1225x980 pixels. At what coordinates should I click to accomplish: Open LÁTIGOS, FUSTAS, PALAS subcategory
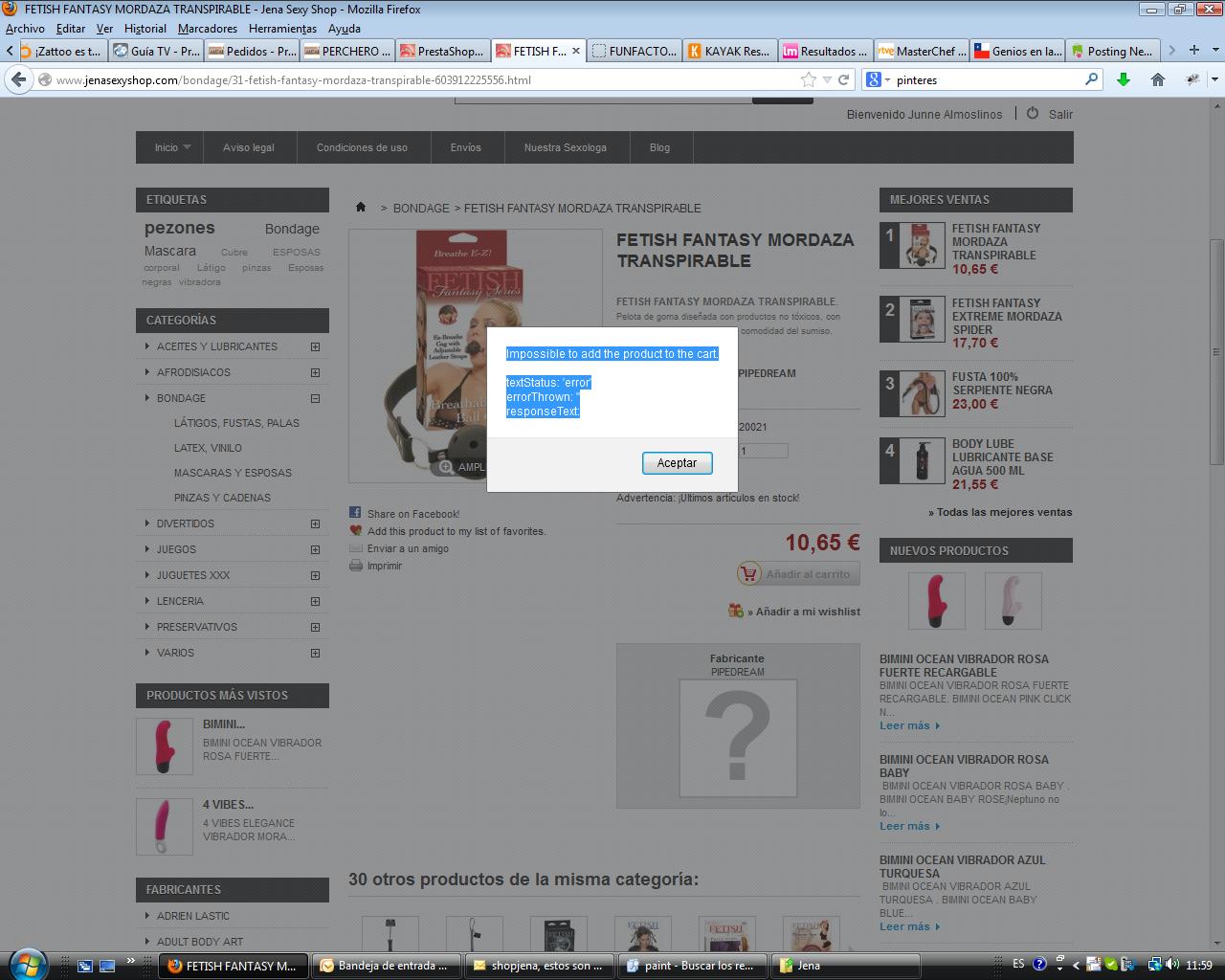tap(236, 423)
